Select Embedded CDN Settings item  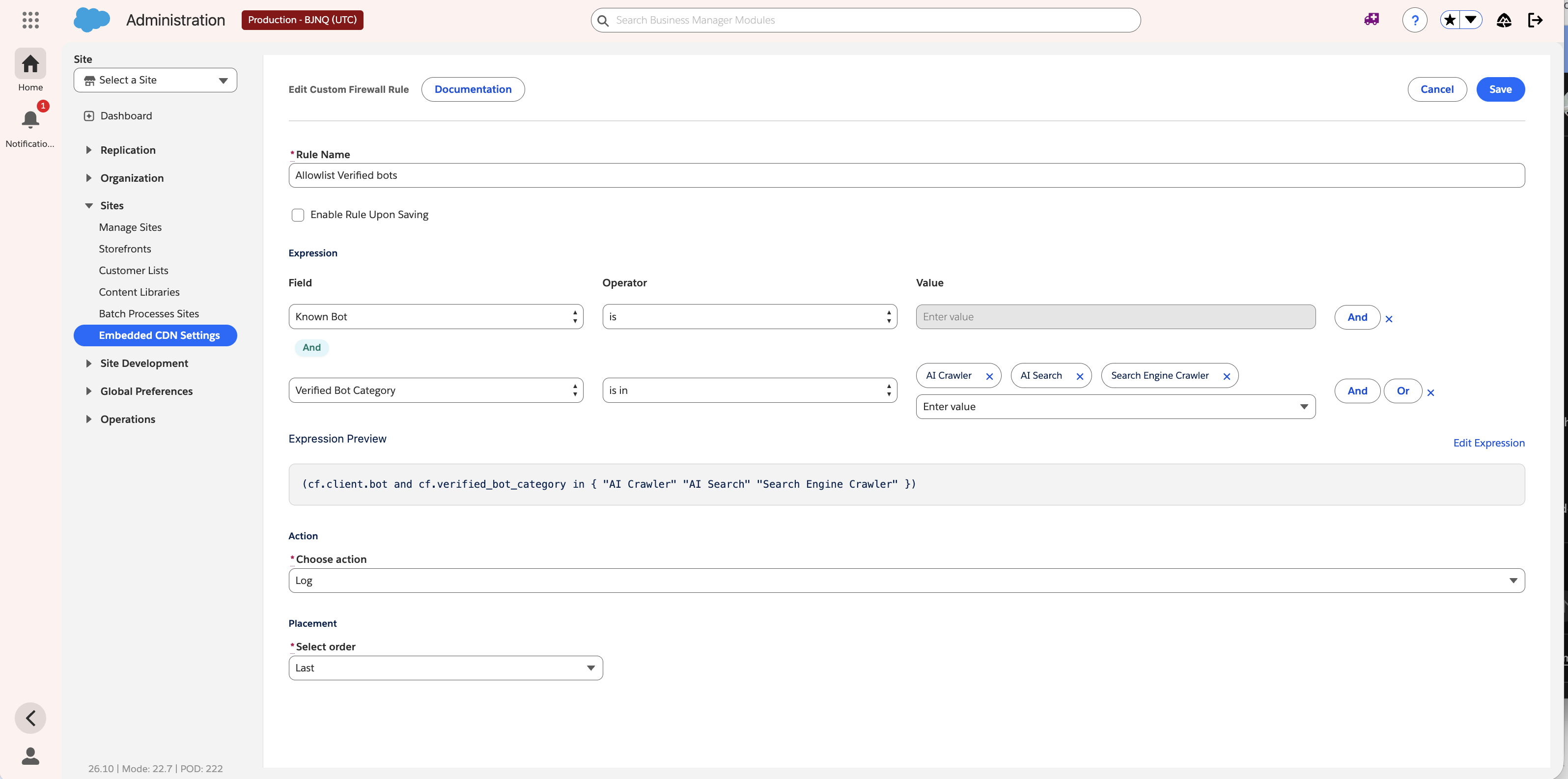pos(155,335)
